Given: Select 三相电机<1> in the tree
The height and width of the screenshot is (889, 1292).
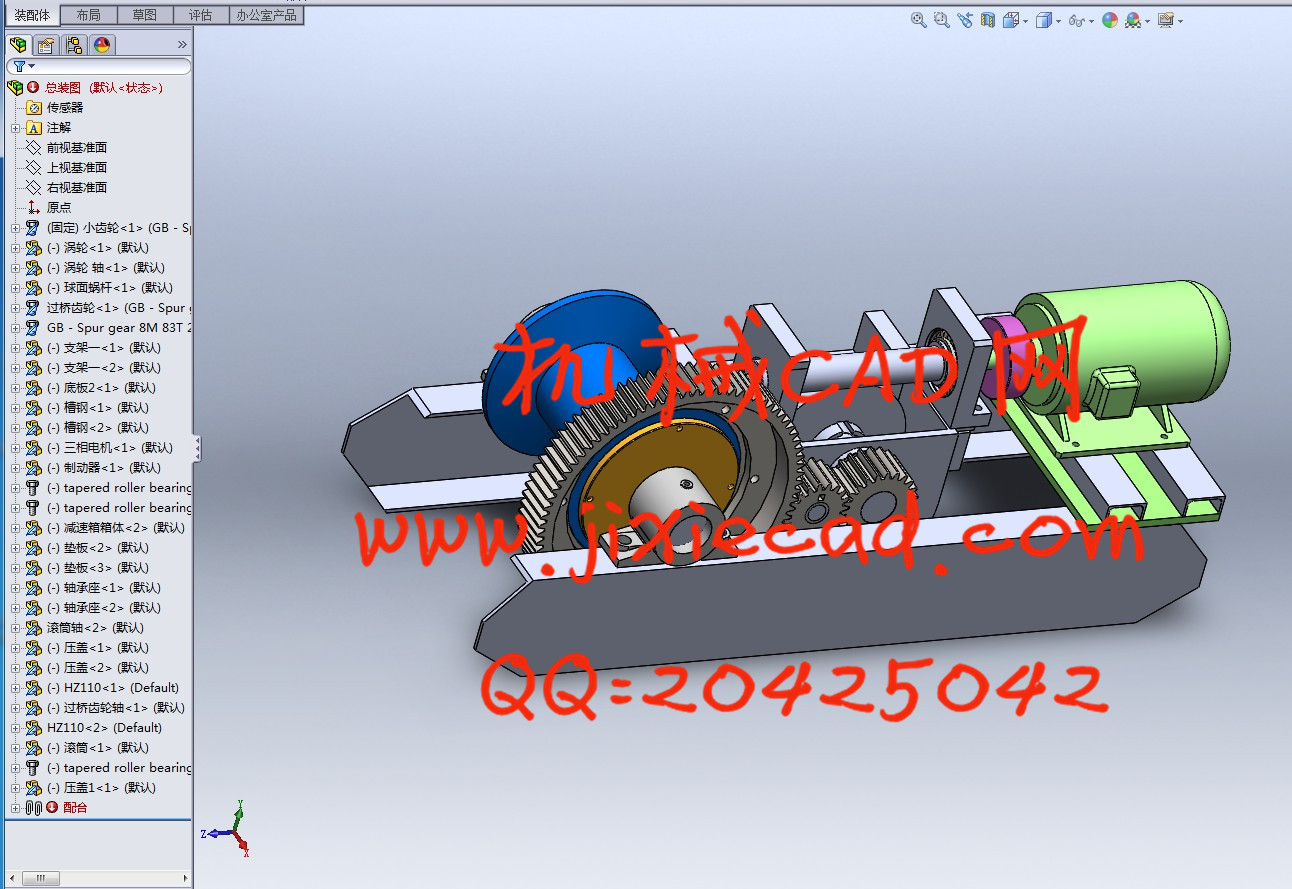Looking at the screenshot, I should (x=100, y=448).
